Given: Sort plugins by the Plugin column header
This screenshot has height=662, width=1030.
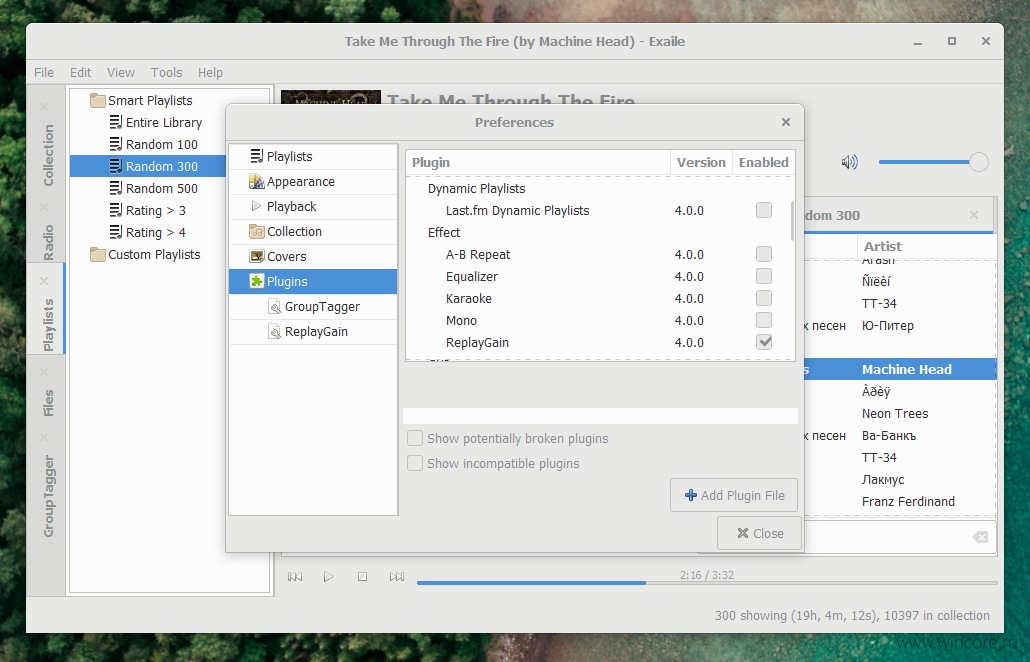Looking at the screenshot, I should tap(537, 162).
